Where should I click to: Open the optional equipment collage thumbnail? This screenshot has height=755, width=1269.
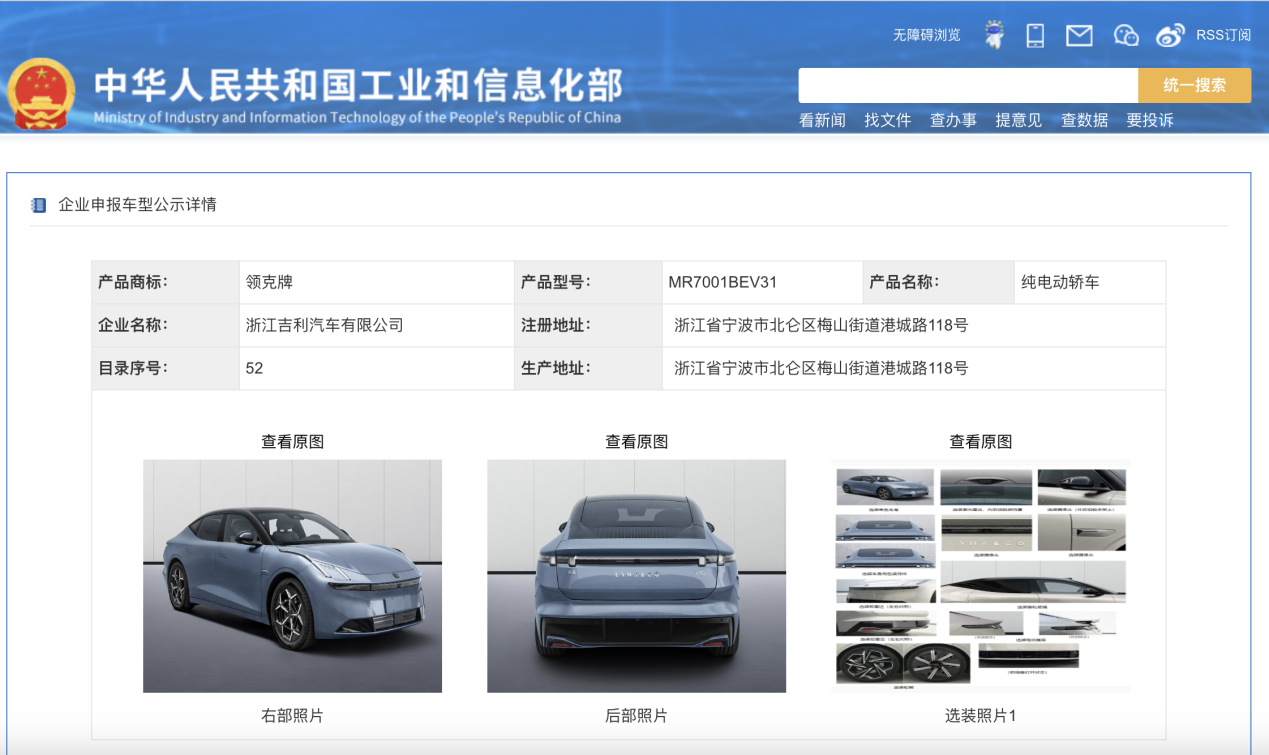[981, 576]
